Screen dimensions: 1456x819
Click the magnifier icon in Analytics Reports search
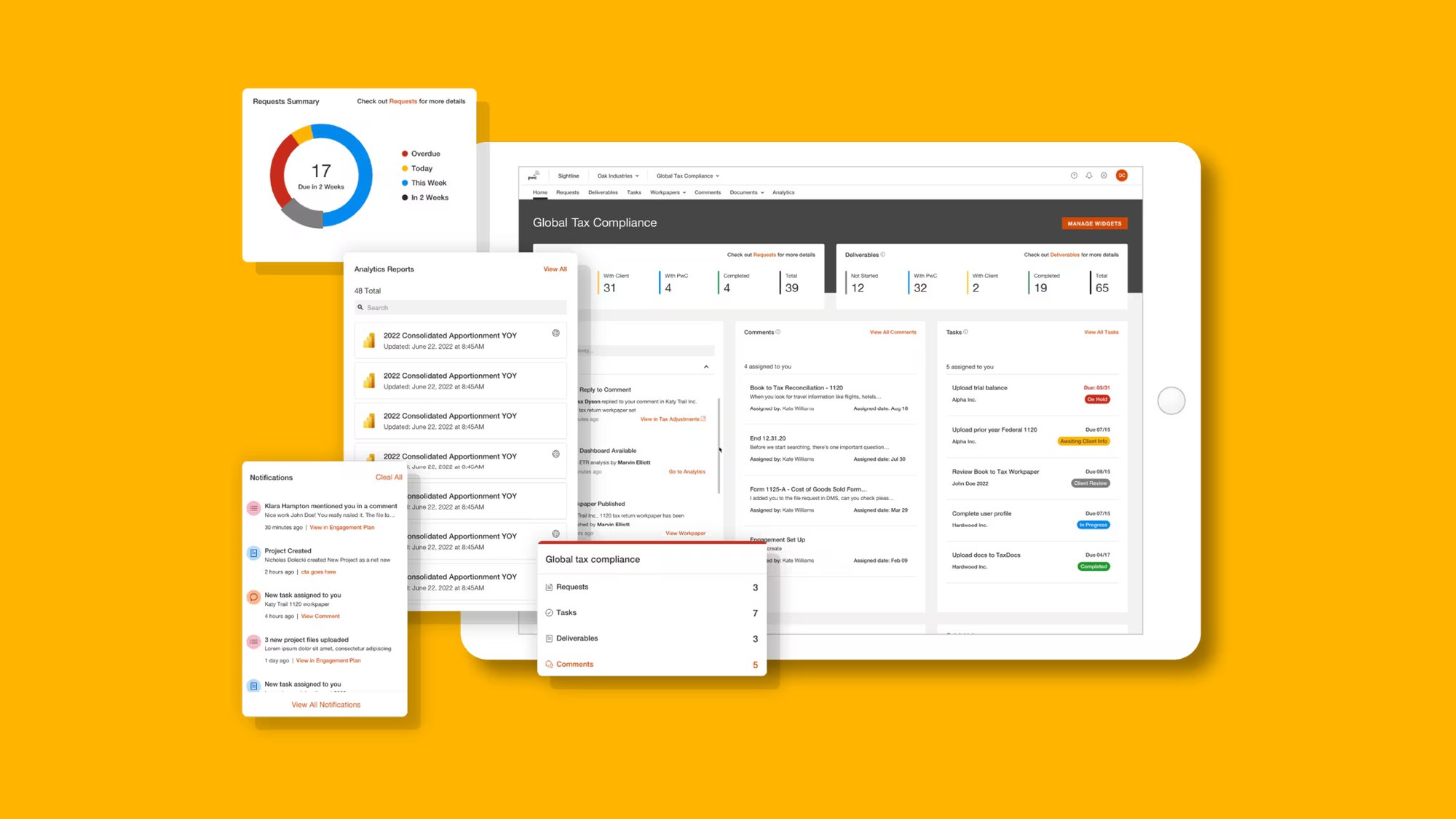(x=360, y=308)
